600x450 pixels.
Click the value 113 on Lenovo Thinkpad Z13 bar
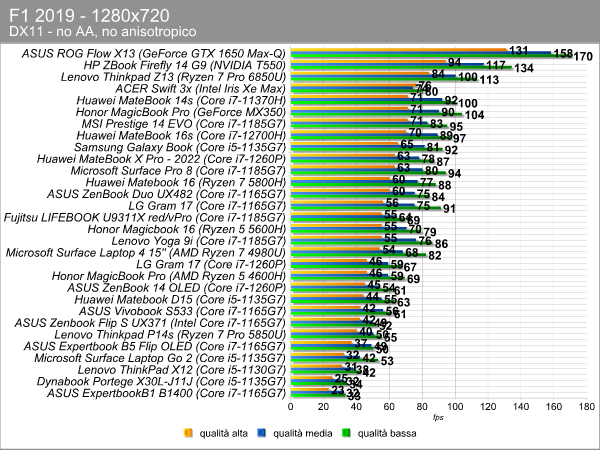[489, 80]
